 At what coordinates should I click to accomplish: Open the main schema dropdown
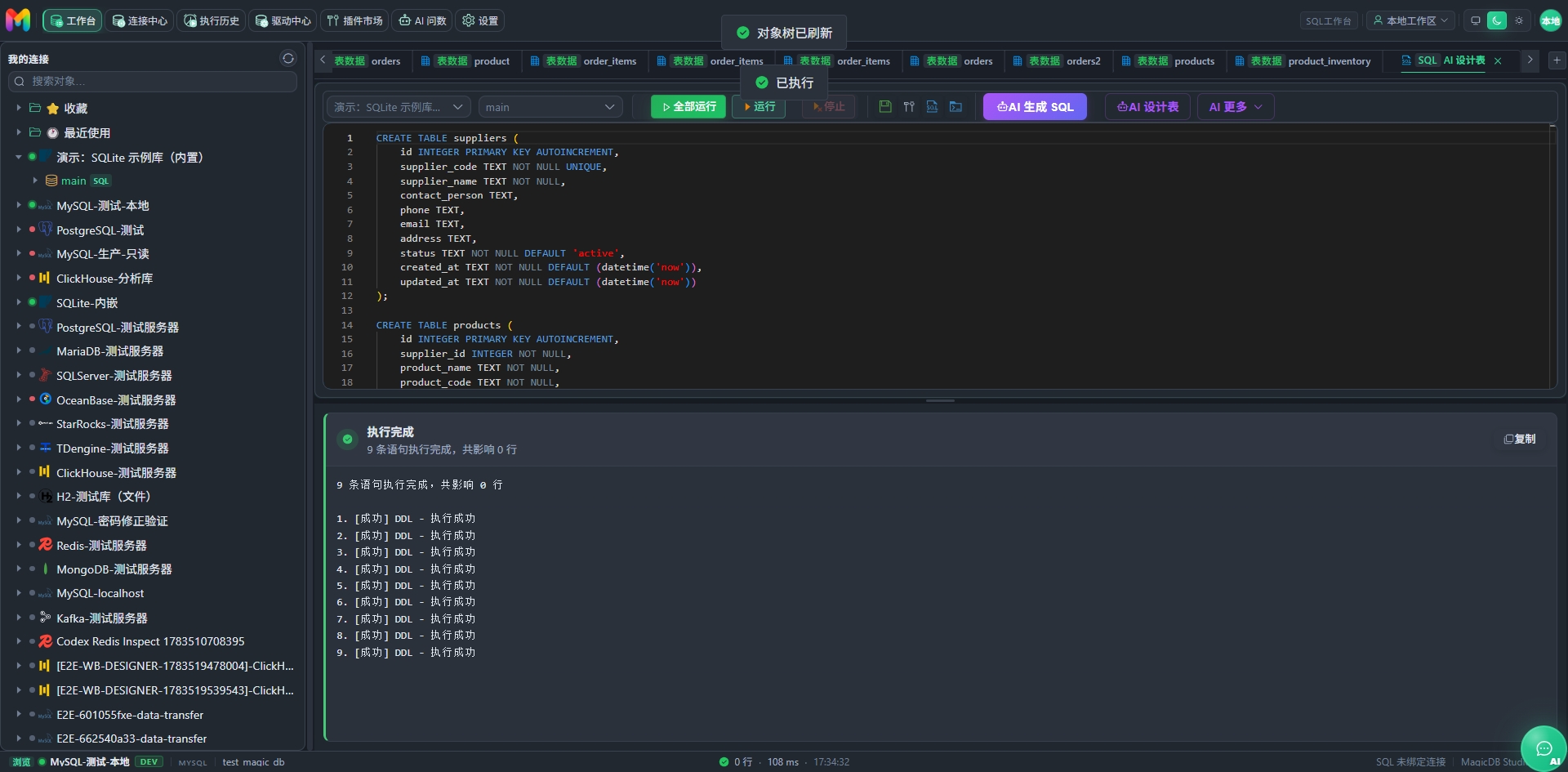[550, 107]
